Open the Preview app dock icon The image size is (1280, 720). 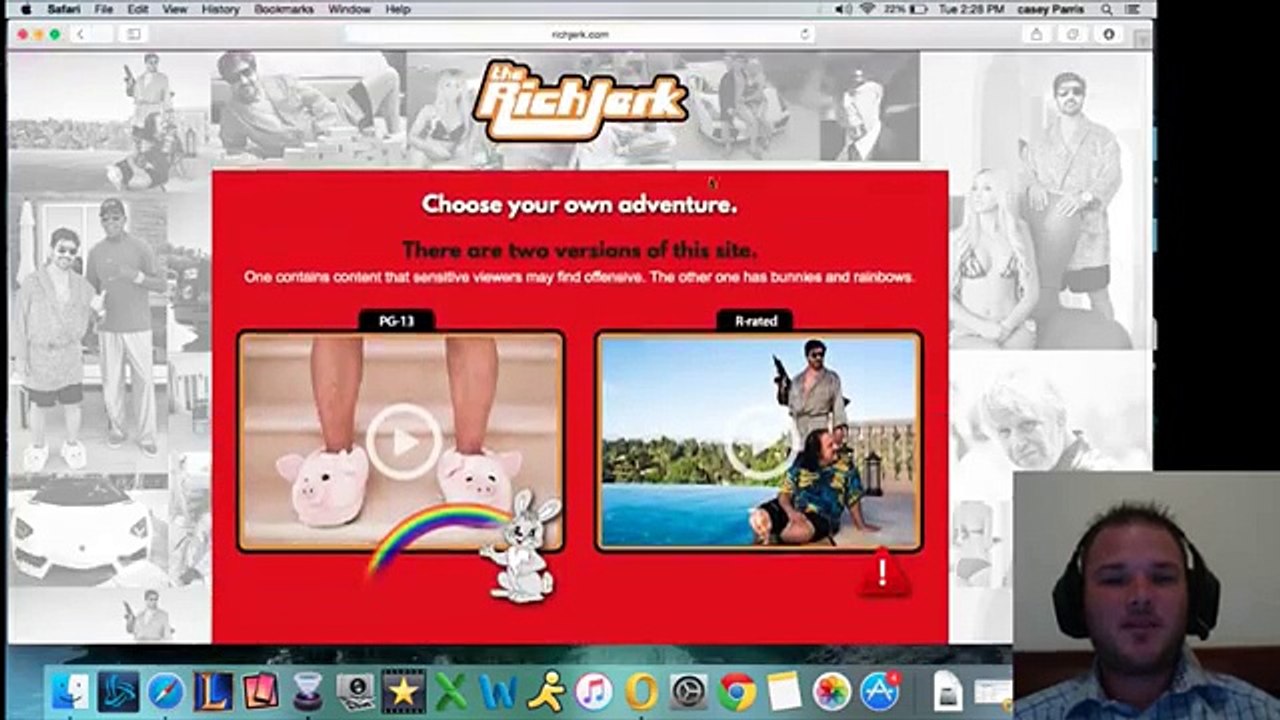pyautogui.click(x=355, y=691)
